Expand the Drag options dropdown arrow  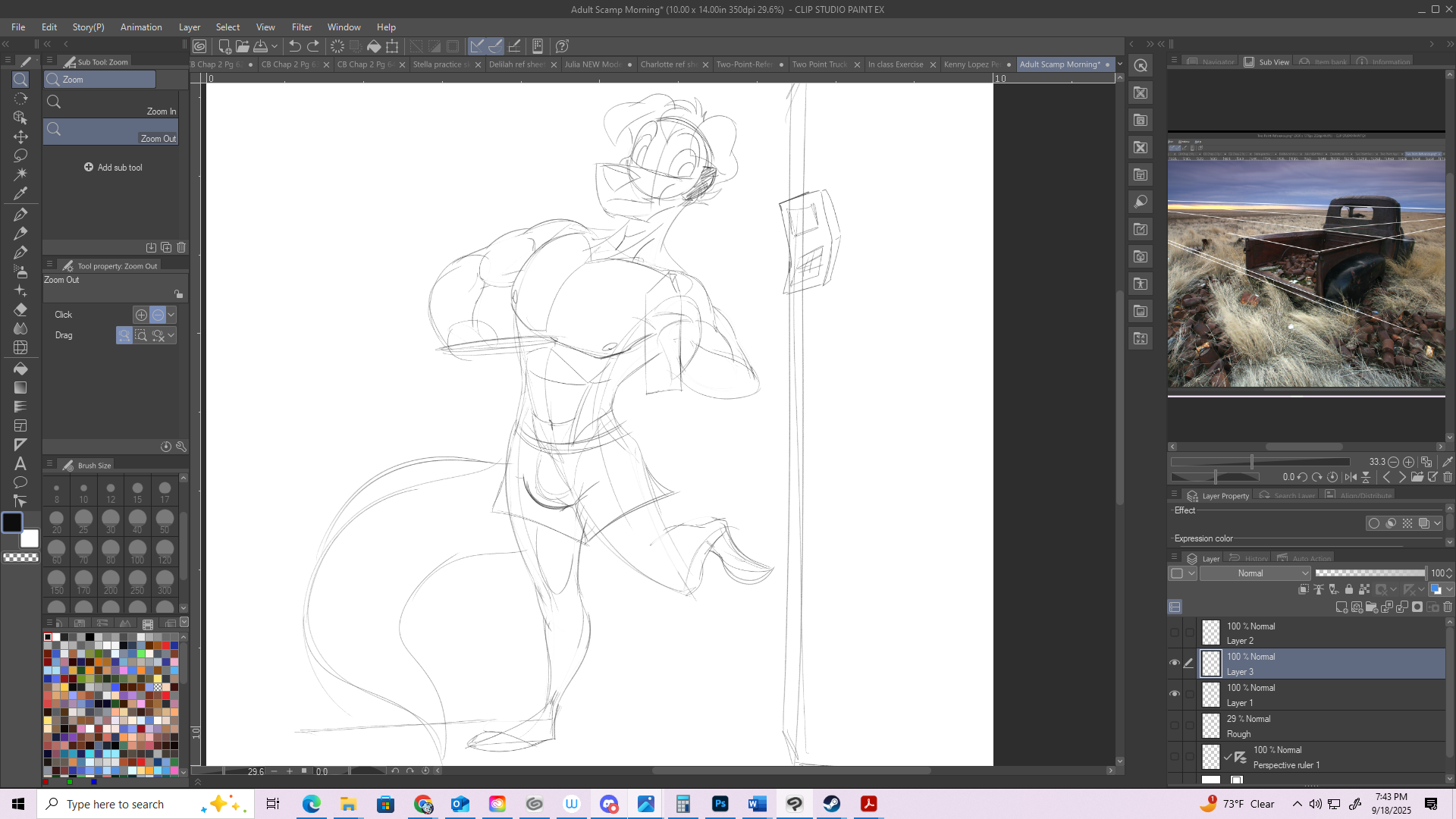171,335
